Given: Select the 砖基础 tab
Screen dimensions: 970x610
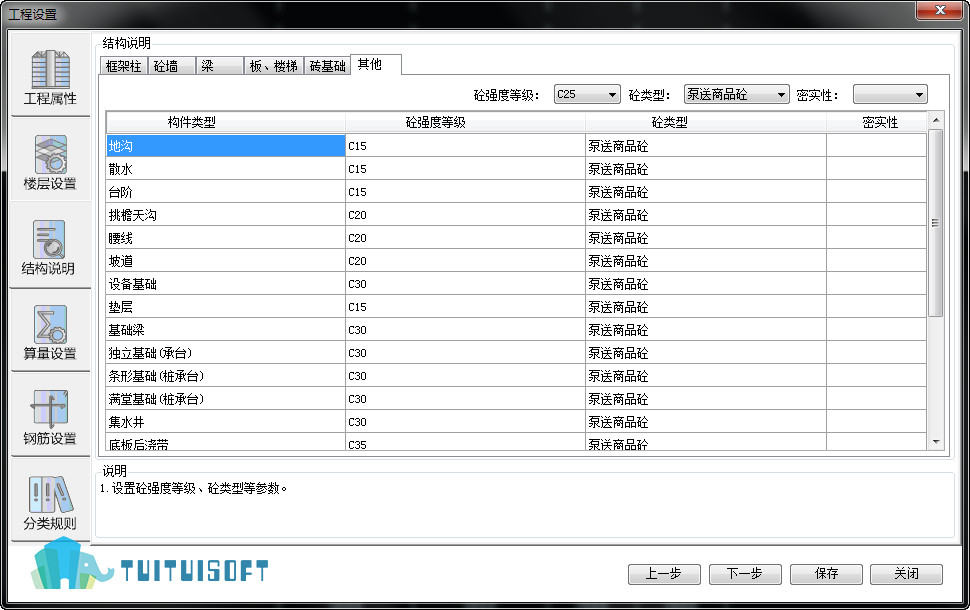Looking at the screenshot, I should pyautogui.click(x=327, y=66).
